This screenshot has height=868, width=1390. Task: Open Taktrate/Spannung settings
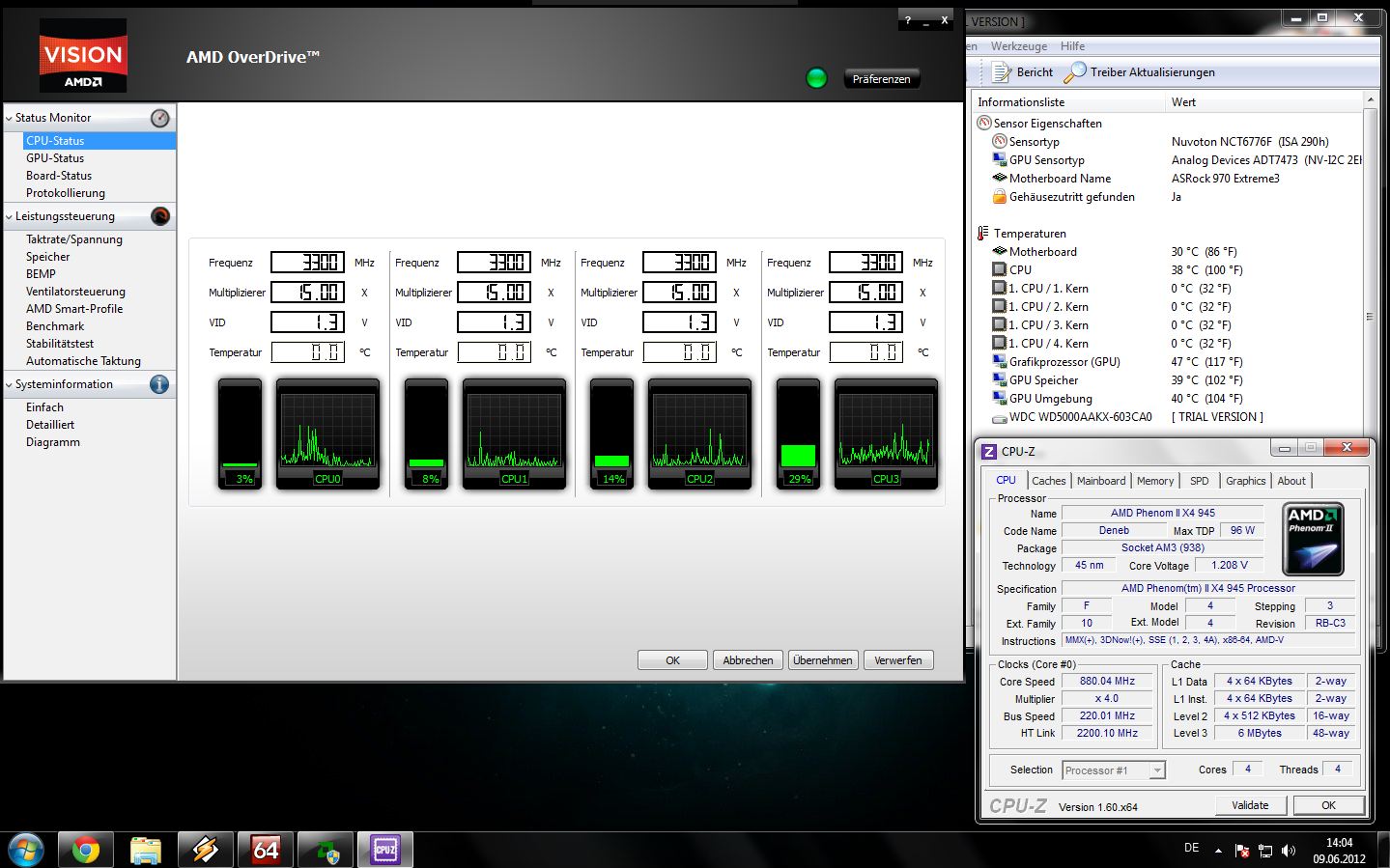[74, 239]
